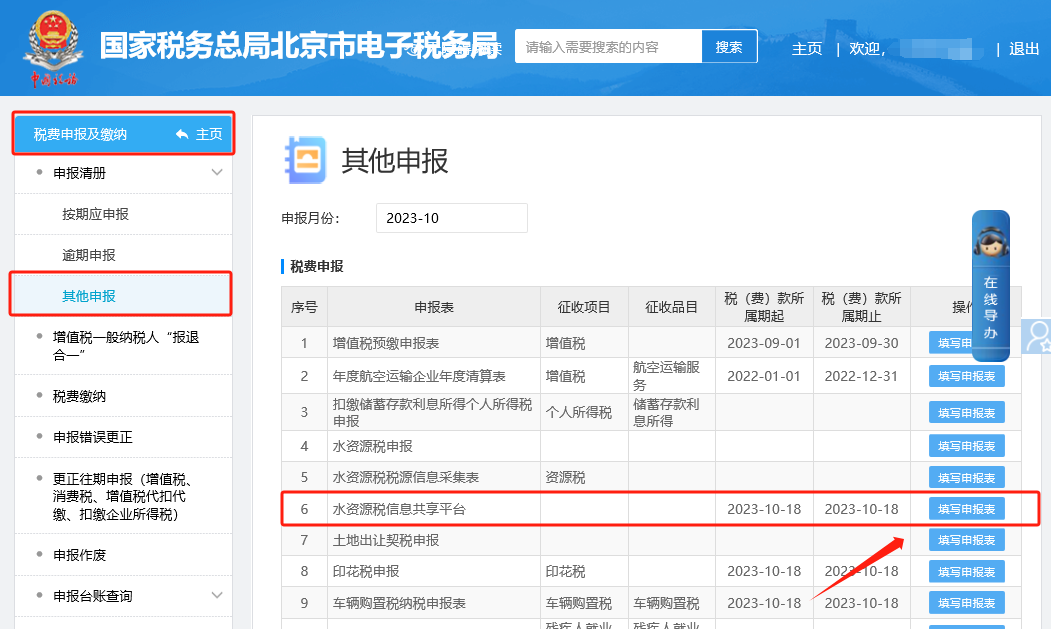This screenshot has width=1051, height=629.
Task: Click 填写申报表 for 水资源税申报
Action: click(x=967, y=446)
